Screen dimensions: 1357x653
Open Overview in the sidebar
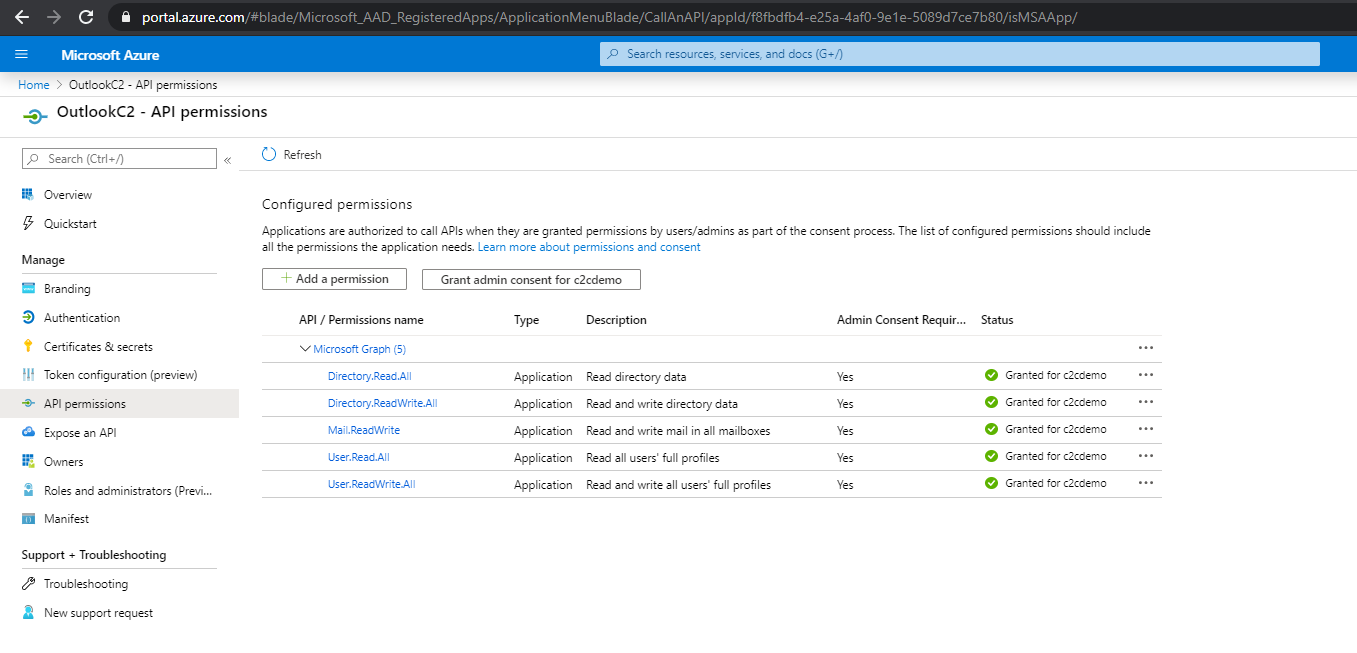(x=68, y=195)
